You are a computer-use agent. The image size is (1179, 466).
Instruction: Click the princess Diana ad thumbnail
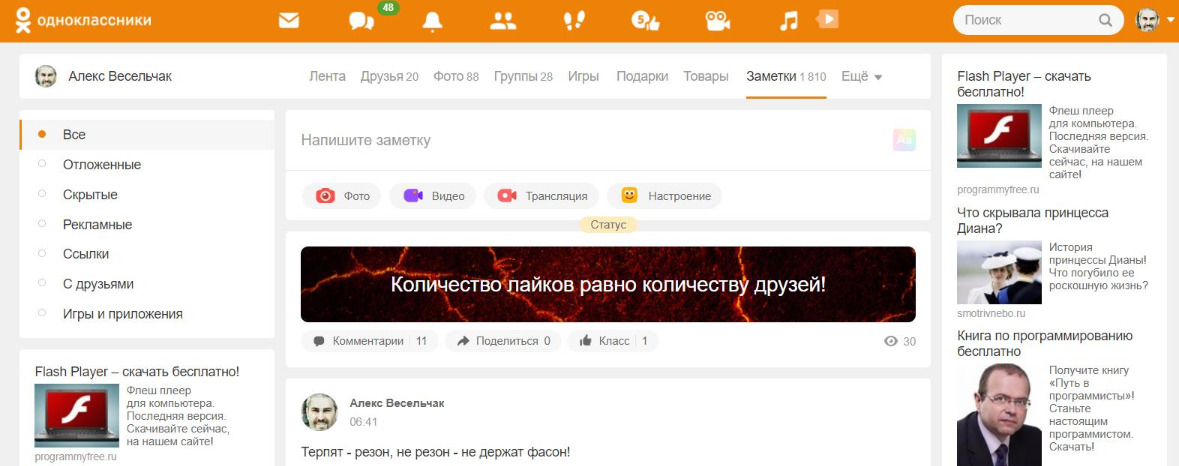coord(999,272)
